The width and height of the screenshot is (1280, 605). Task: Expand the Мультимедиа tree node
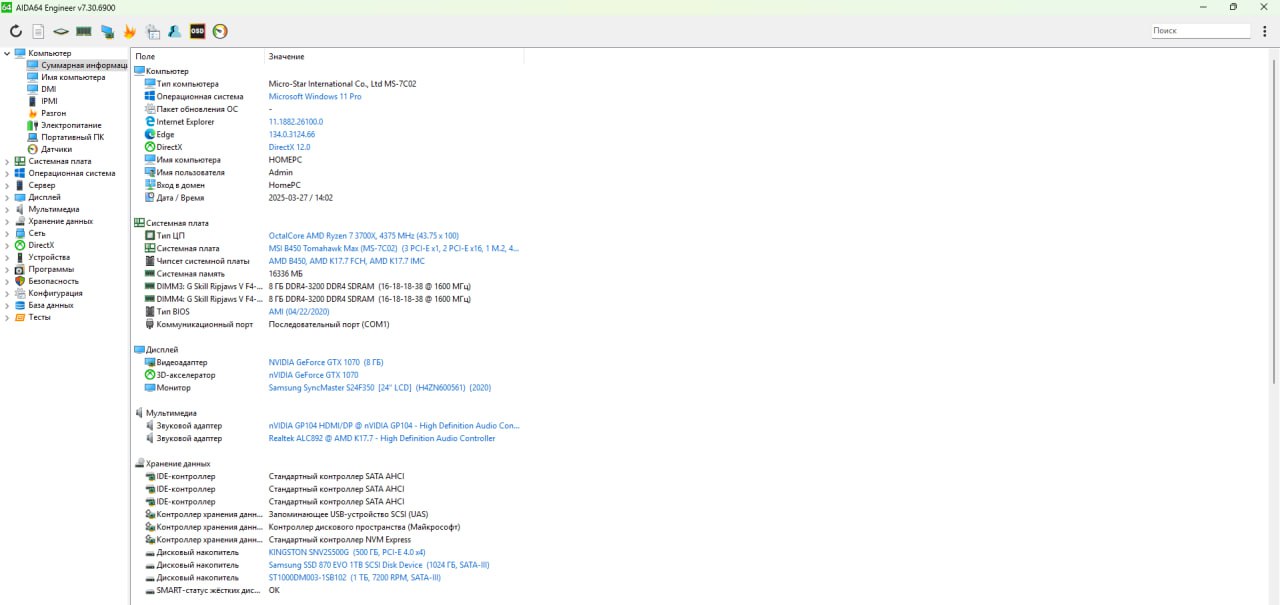[x=7, y=209]
